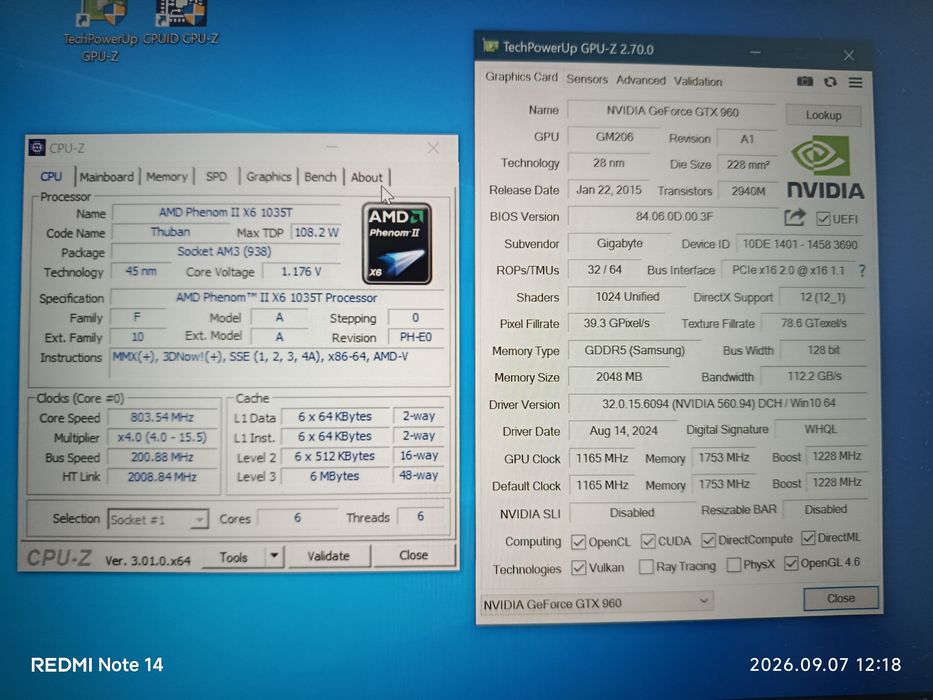This screenshot has width=933, height=700.
Task: Click the x4.0 (4.0 - 15.5) multiplier value
Action: tap(162, 438)
